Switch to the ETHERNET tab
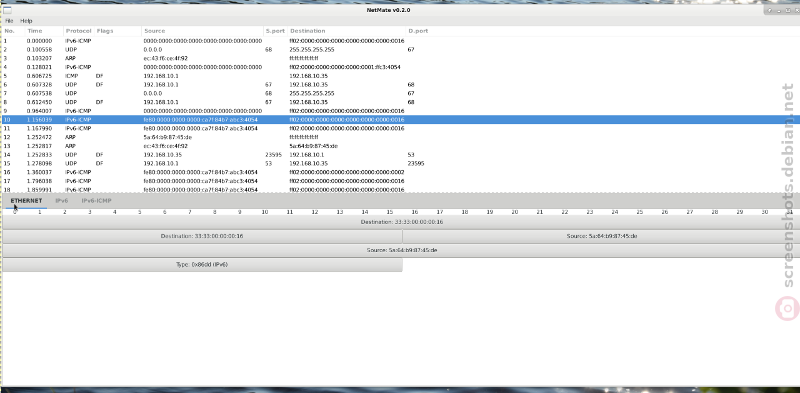This screenshot has width=800, height=393. (26, 201)
